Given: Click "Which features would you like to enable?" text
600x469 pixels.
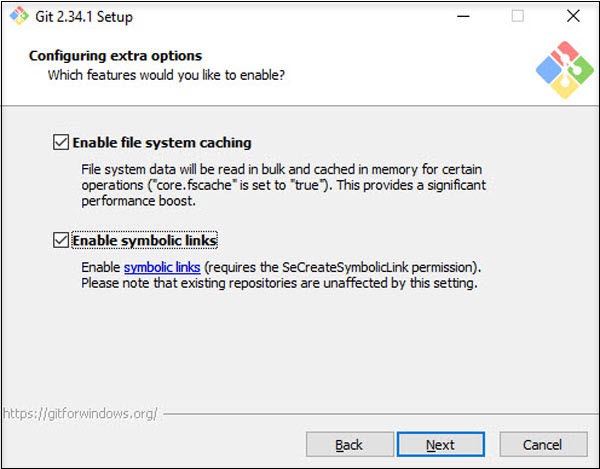Looking at the screenshot, I should 167,75.
